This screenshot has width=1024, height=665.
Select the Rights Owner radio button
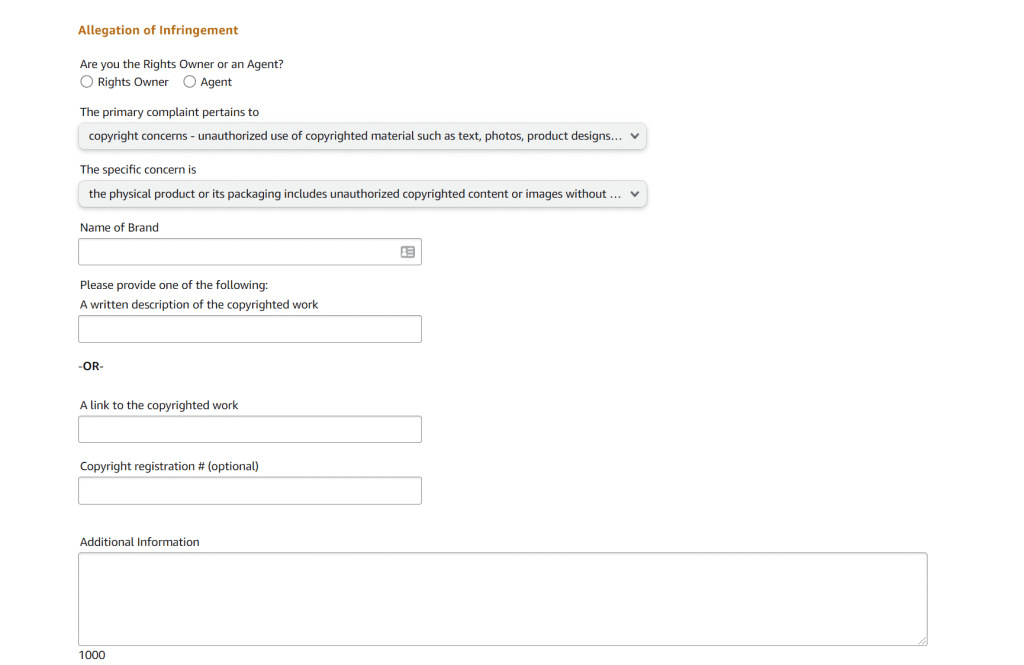coord(87,82)
